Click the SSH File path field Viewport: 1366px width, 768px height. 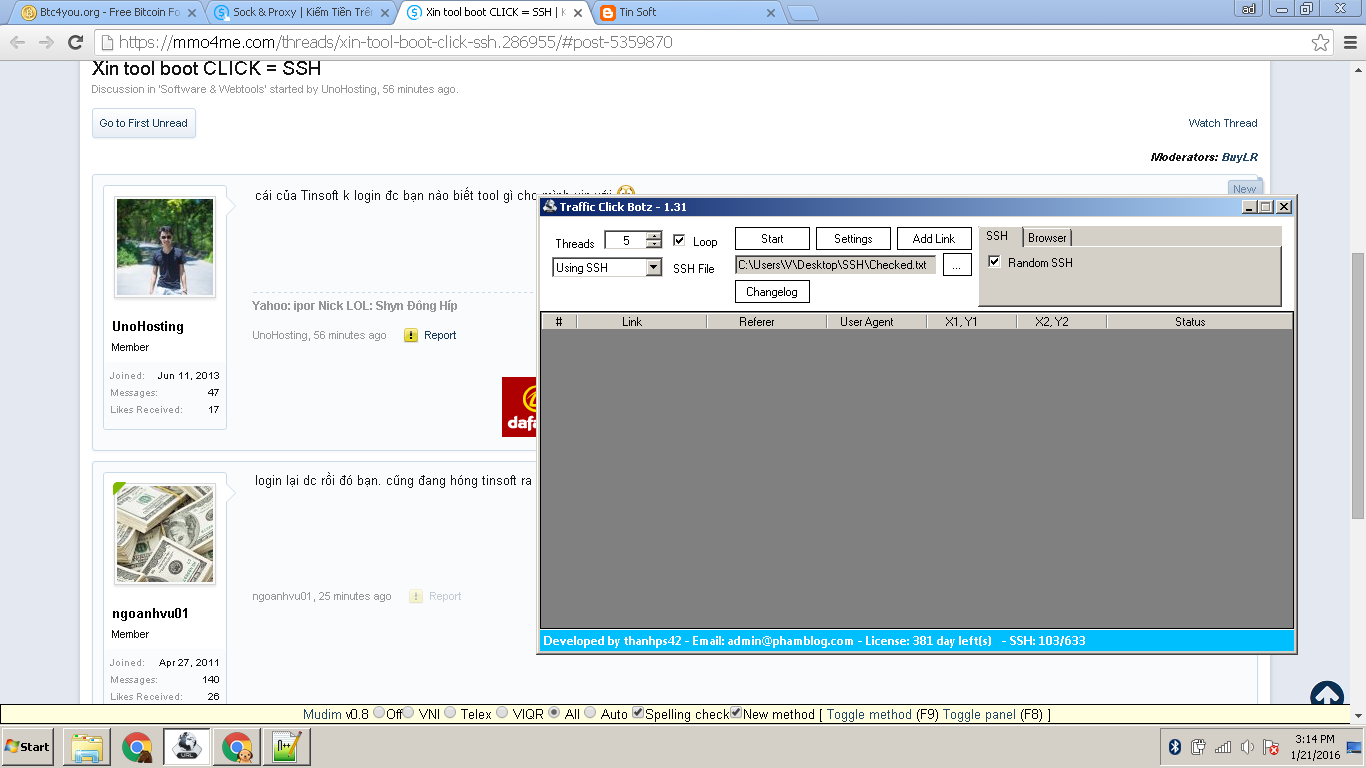pyautogui.click(x=836, y=265)
